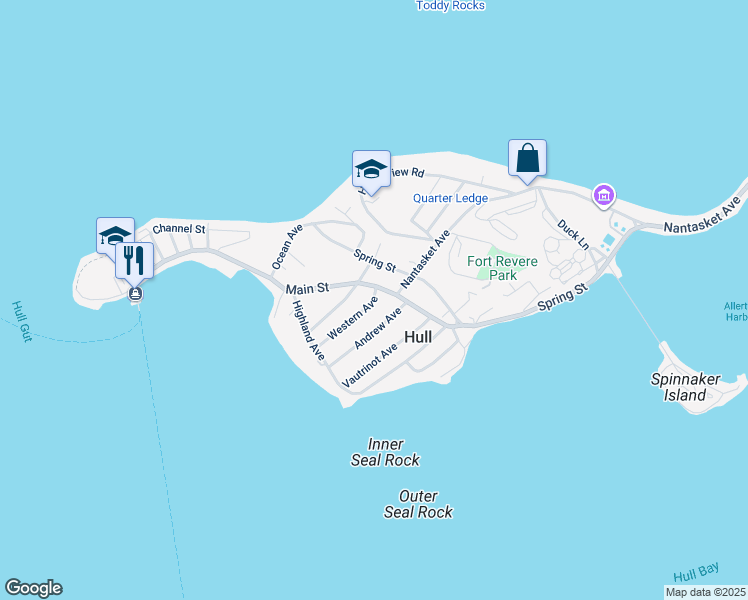Viewport: 748px width, 600px height.
Task: Click the shopping bag marker
Action: [x=527, y=159]
